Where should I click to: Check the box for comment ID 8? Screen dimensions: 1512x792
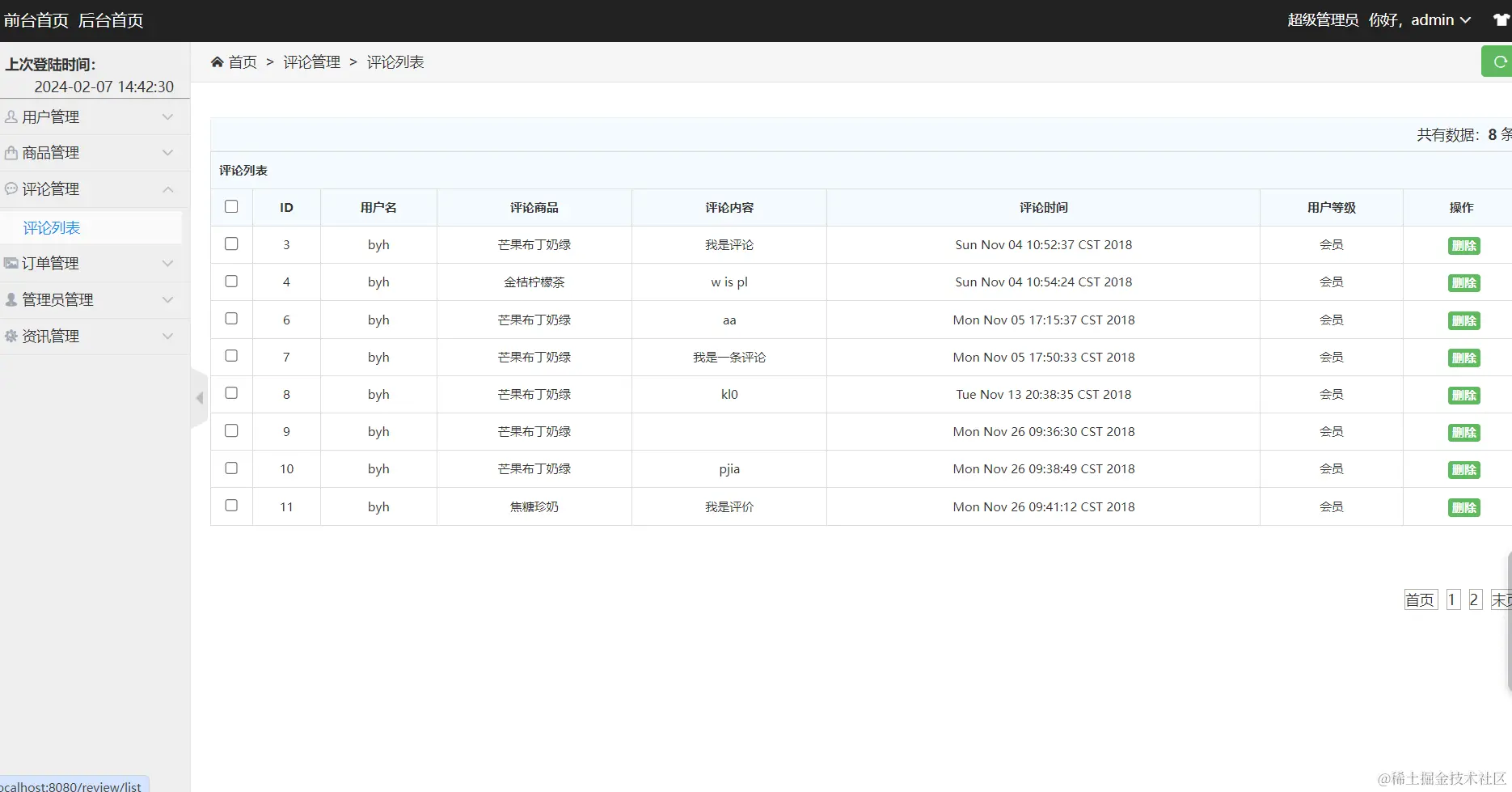(231, 392)
